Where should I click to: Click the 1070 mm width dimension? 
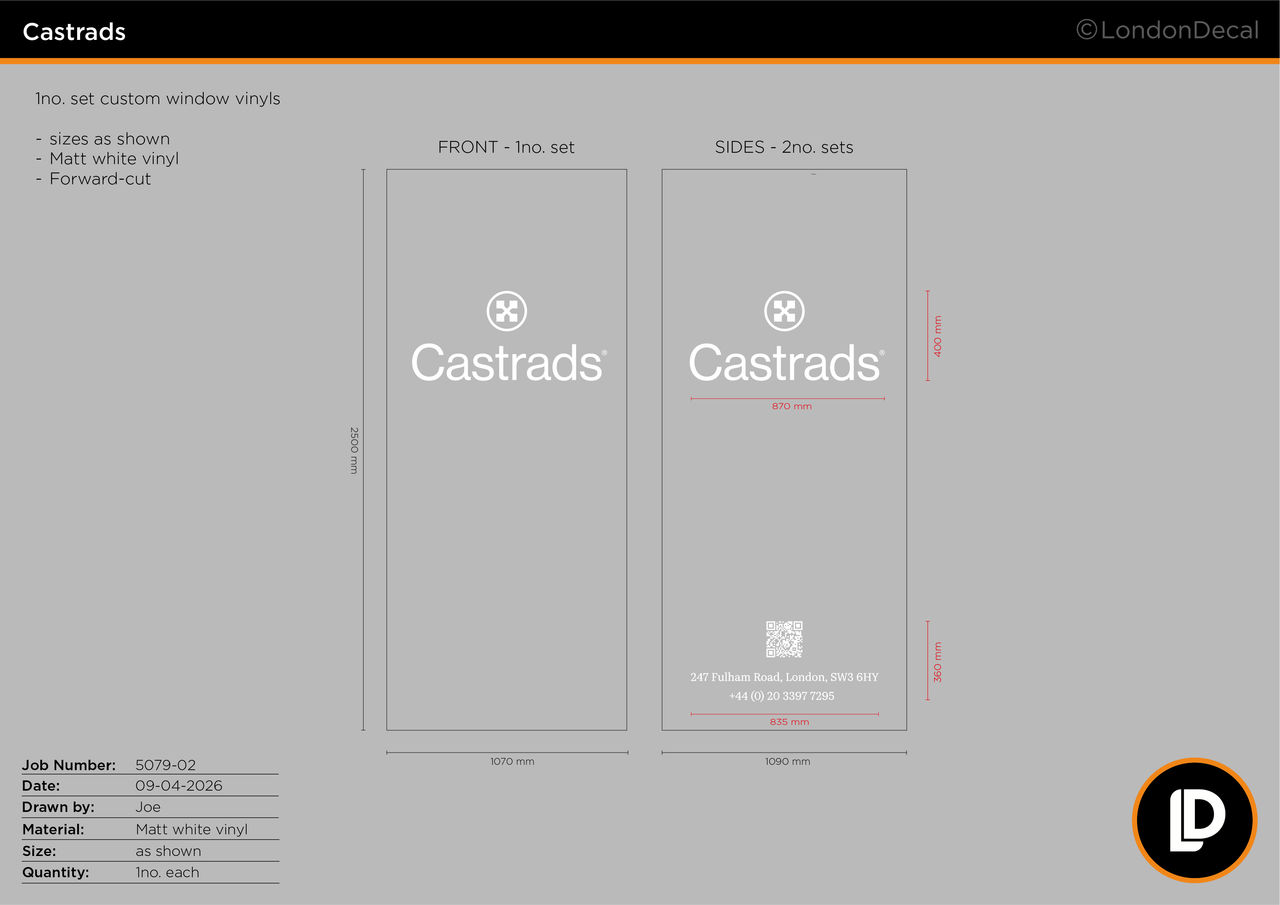coord(512,762)
